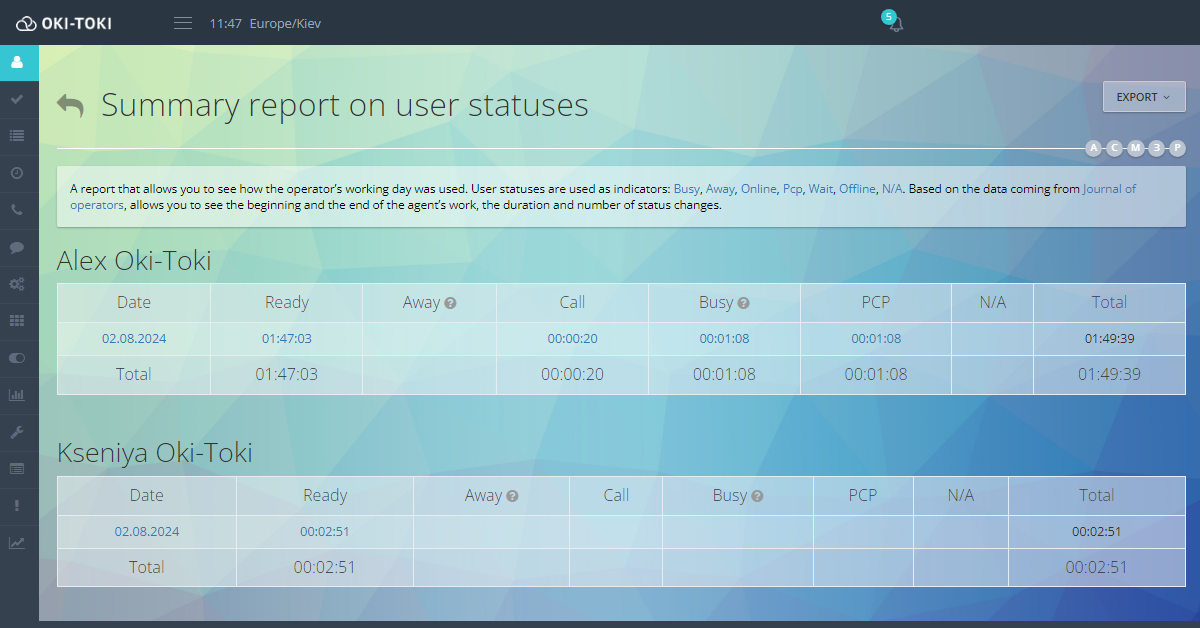This screenshot has height=628, width=1200.
Task: Open the clock icon in sidebar
Action: 17,173
